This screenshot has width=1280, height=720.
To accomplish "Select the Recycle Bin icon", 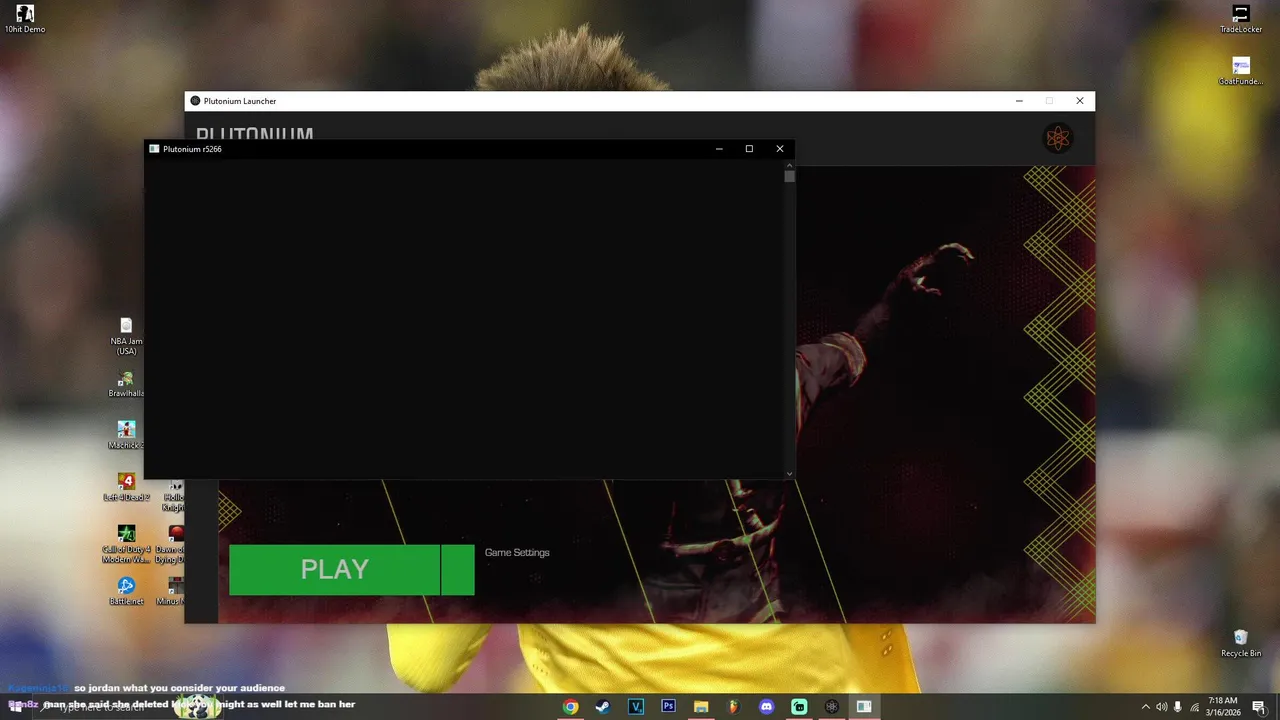I will pos(1241,643).
